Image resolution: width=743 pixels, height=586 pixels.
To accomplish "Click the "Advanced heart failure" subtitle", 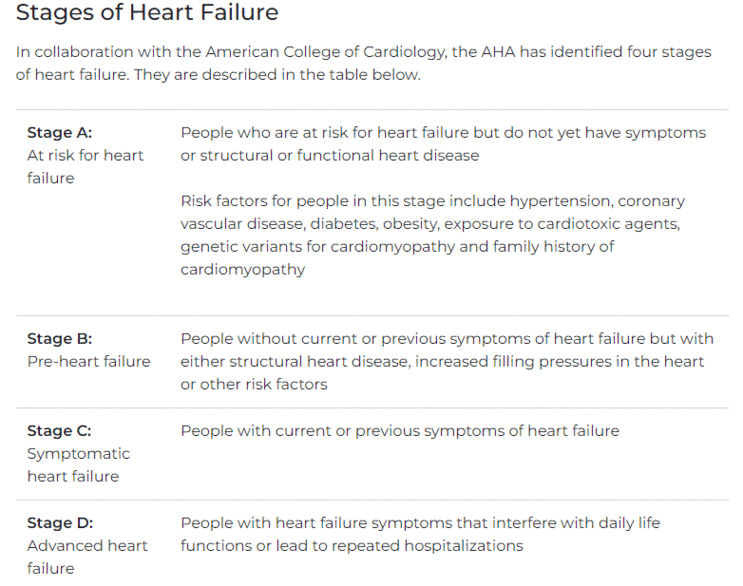I will point(87,557).
